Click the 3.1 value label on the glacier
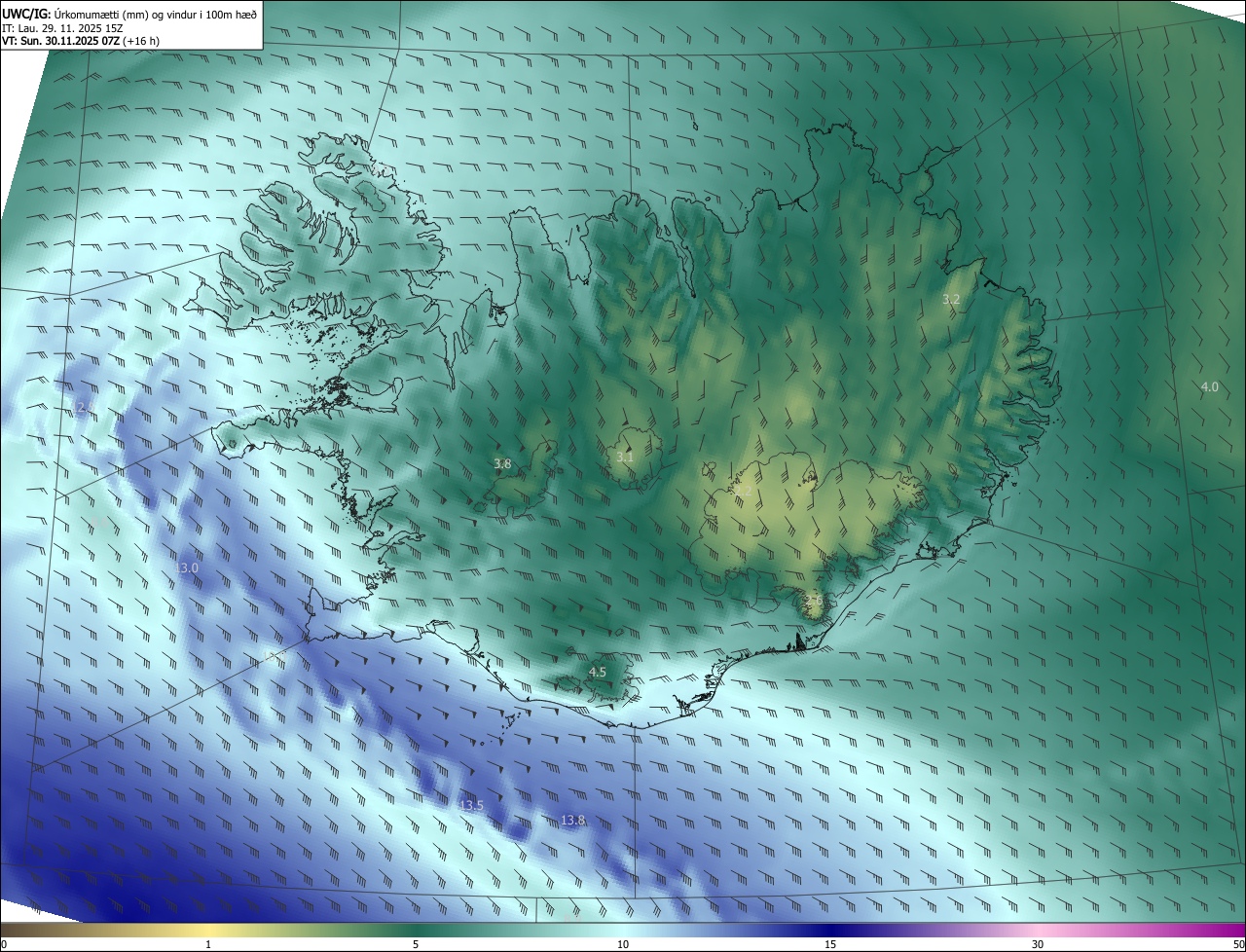1246x952 pixels. click(625, 457)
